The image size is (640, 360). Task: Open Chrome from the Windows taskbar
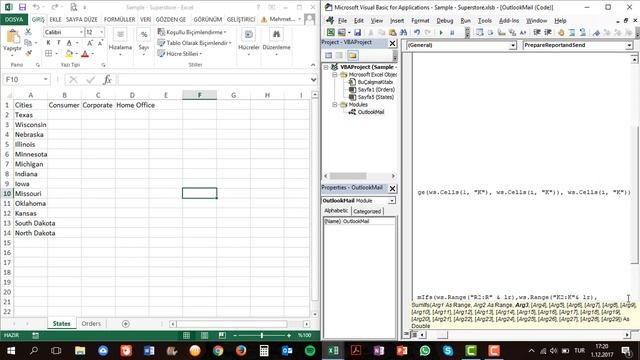pos(218,351)
